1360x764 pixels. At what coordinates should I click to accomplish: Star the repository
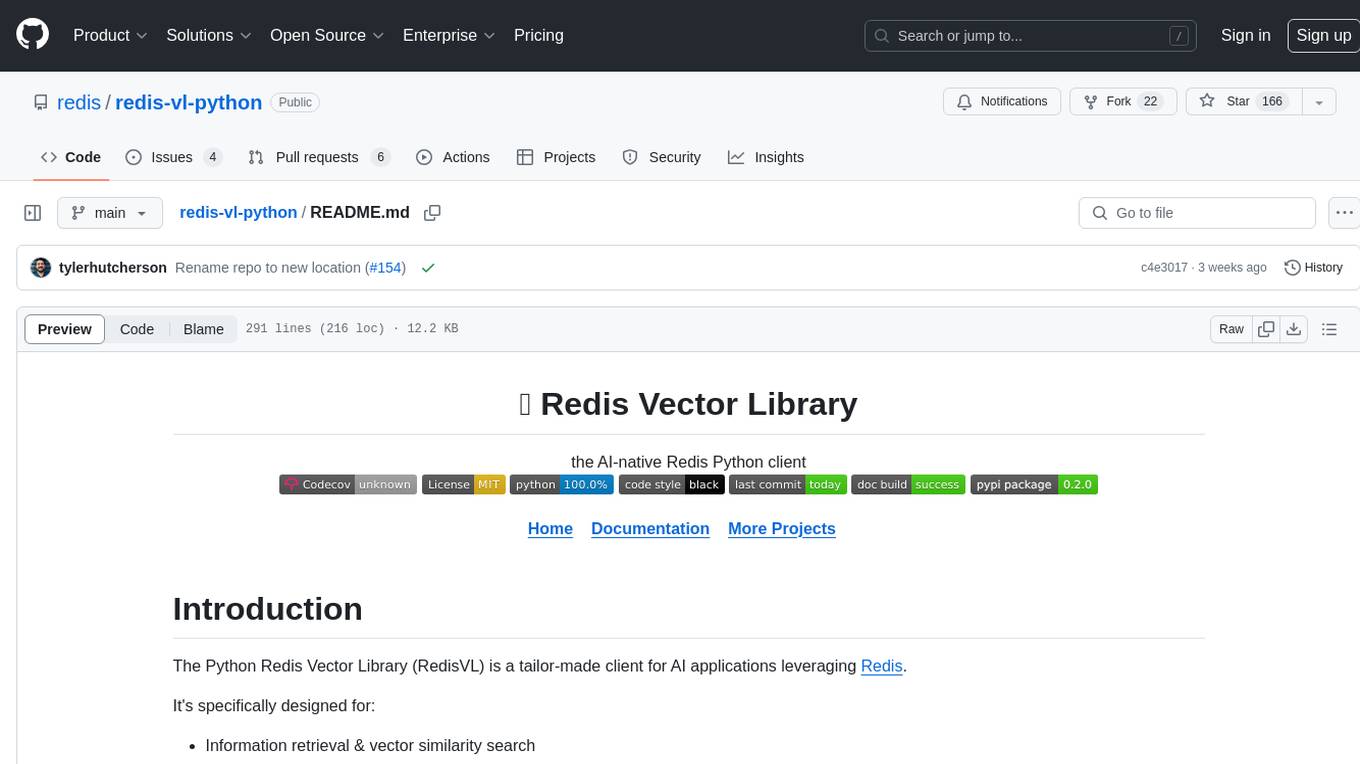point(1243,102)
